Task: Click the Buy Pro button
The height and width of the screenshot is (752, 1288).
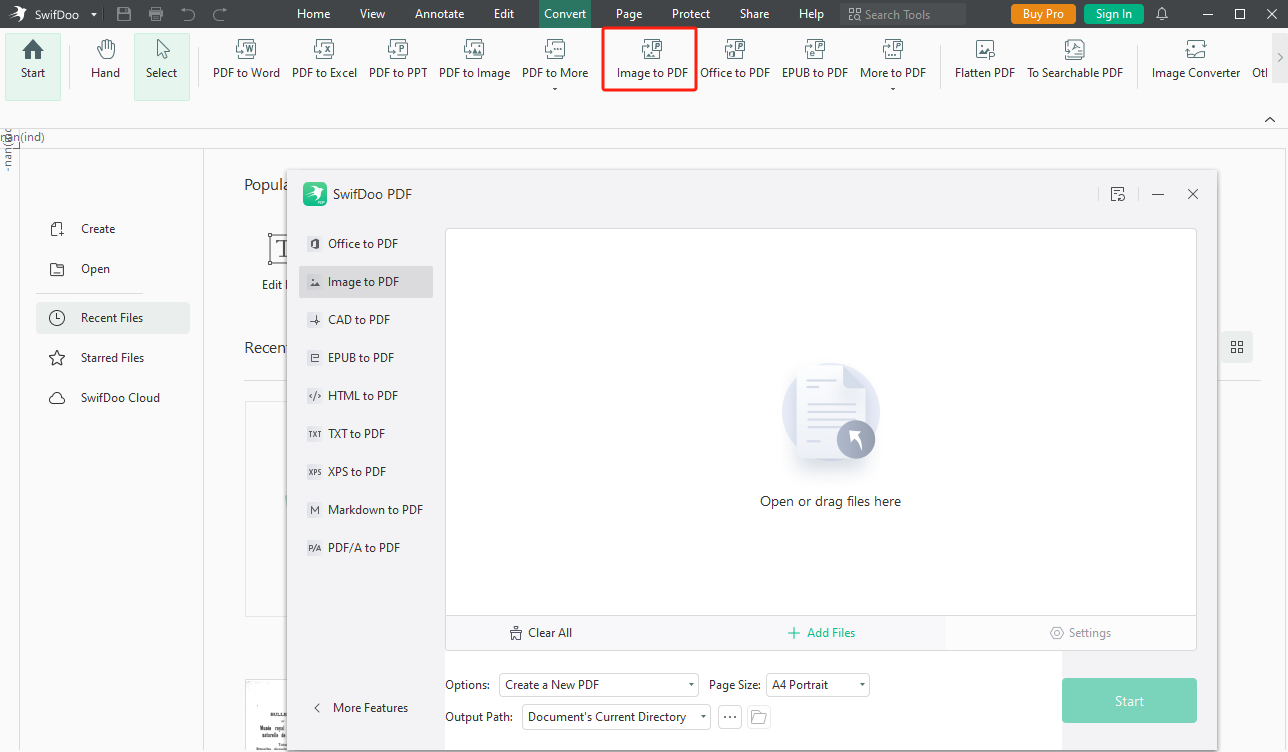Action: point(1043,14)
